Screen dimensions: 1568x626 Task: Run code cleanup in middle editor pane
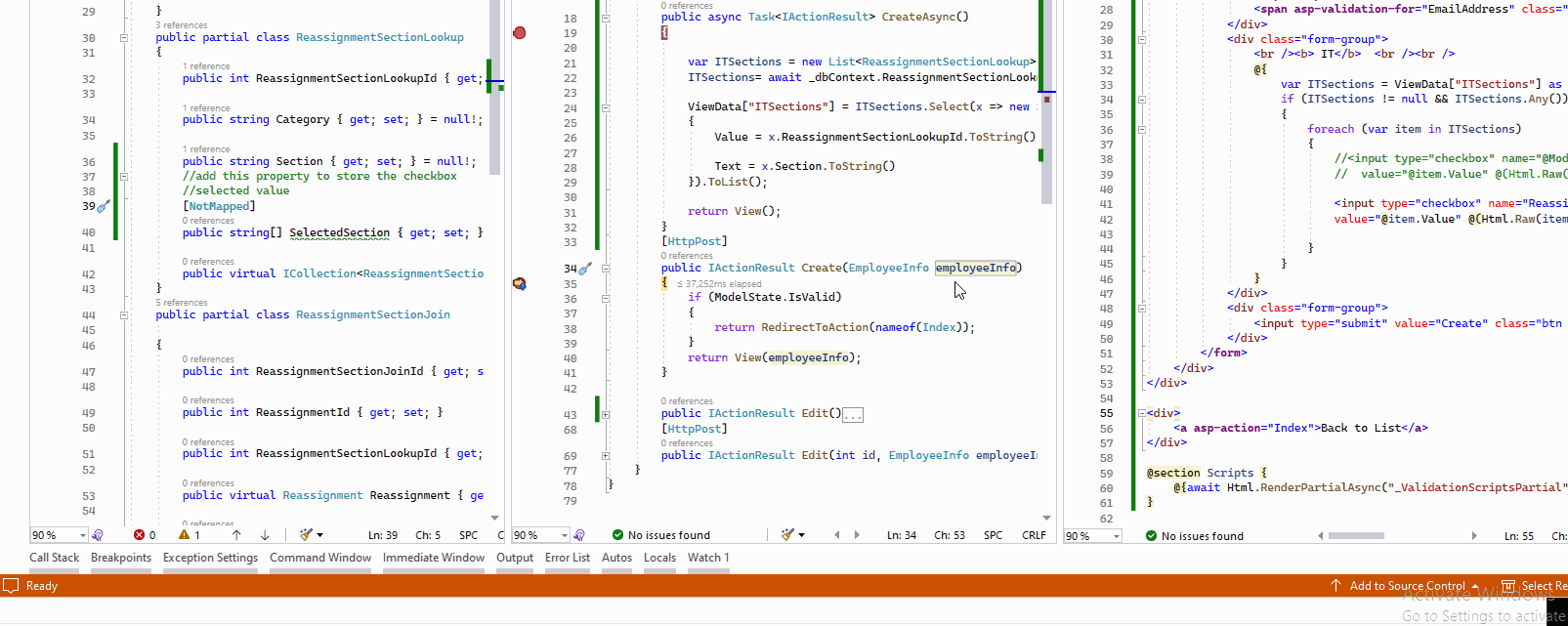787,535
